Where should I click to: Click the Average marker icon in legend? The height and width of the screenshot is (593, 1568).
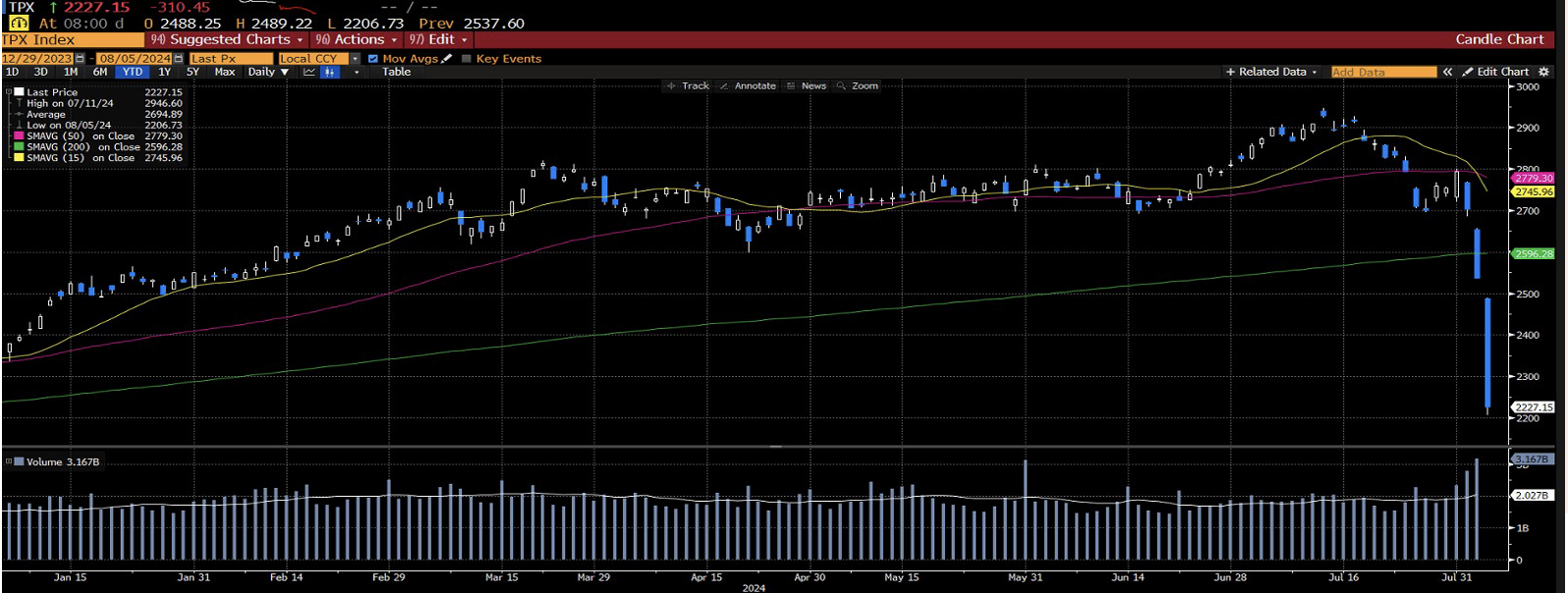(19, 114)
